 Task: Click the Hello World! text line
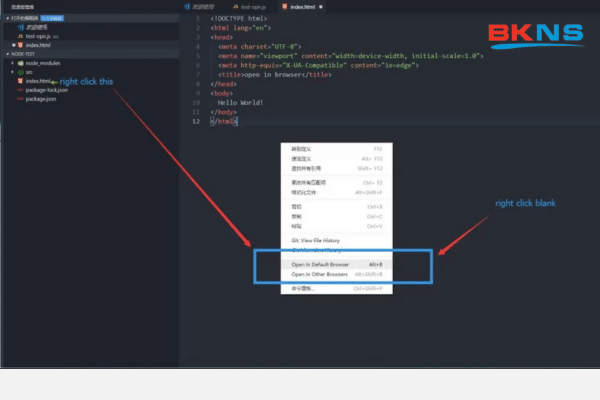(x=240, y=103)
